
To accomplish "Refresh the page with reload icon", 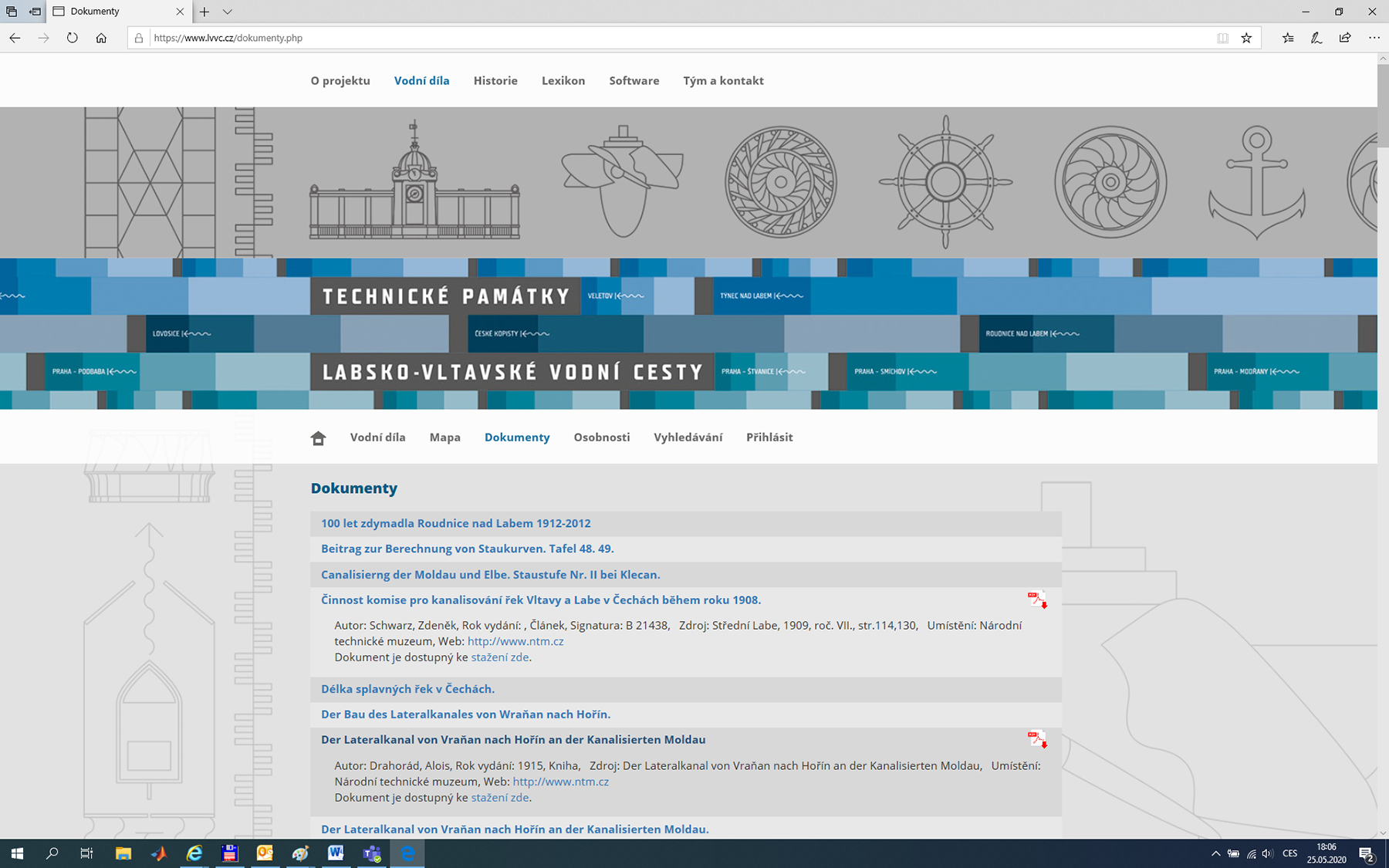I will click(72, 38).
